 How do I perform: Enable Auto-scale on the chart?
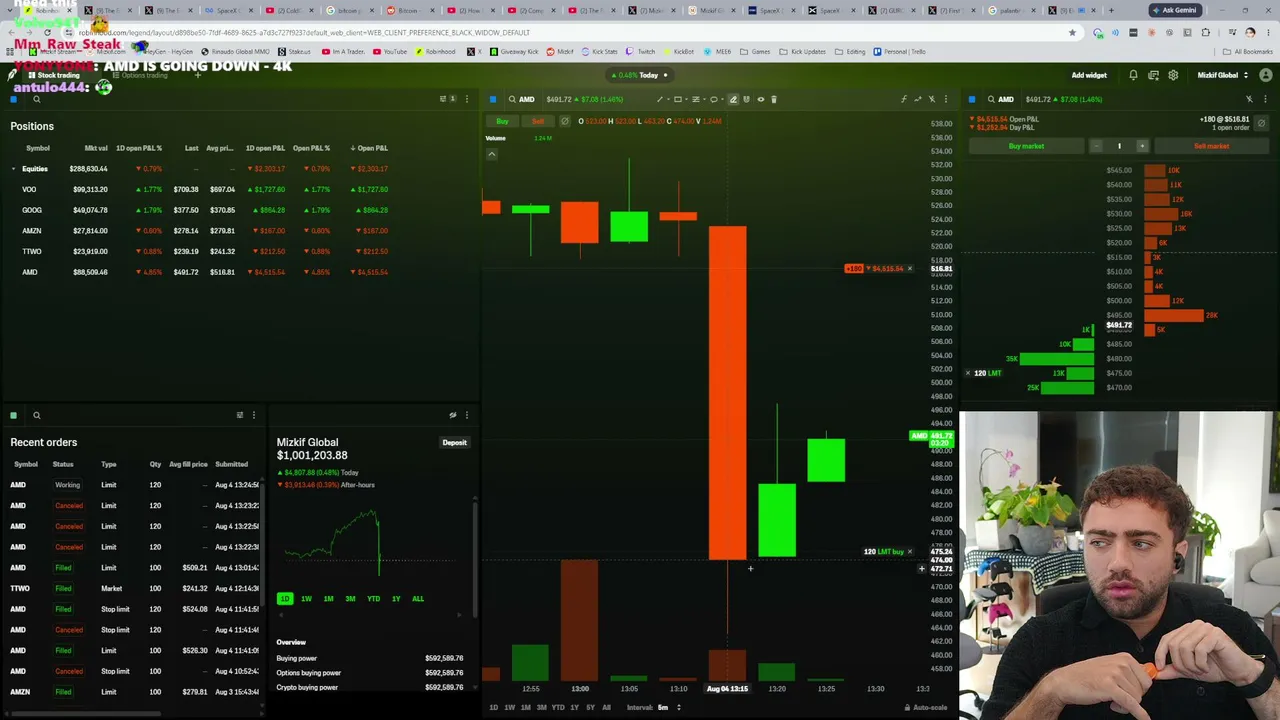click(x=925, y=707)
